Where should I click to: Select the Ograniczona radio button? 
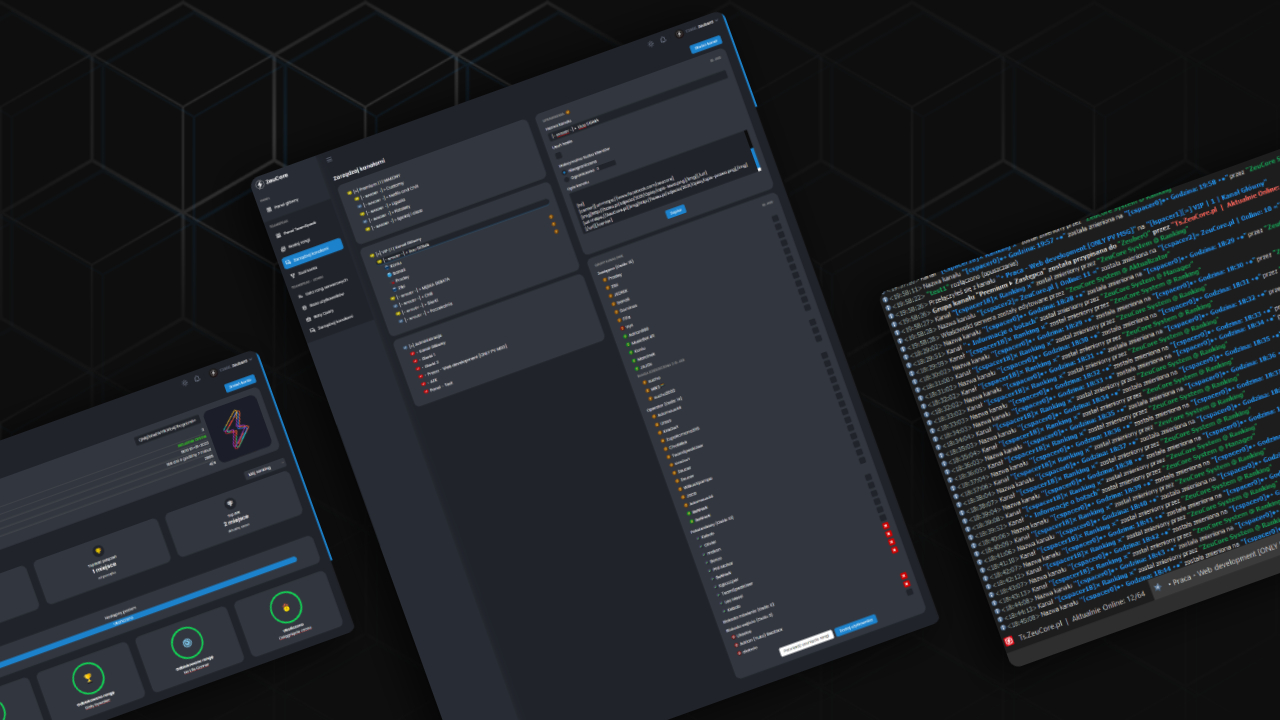[x=567, y=180]
